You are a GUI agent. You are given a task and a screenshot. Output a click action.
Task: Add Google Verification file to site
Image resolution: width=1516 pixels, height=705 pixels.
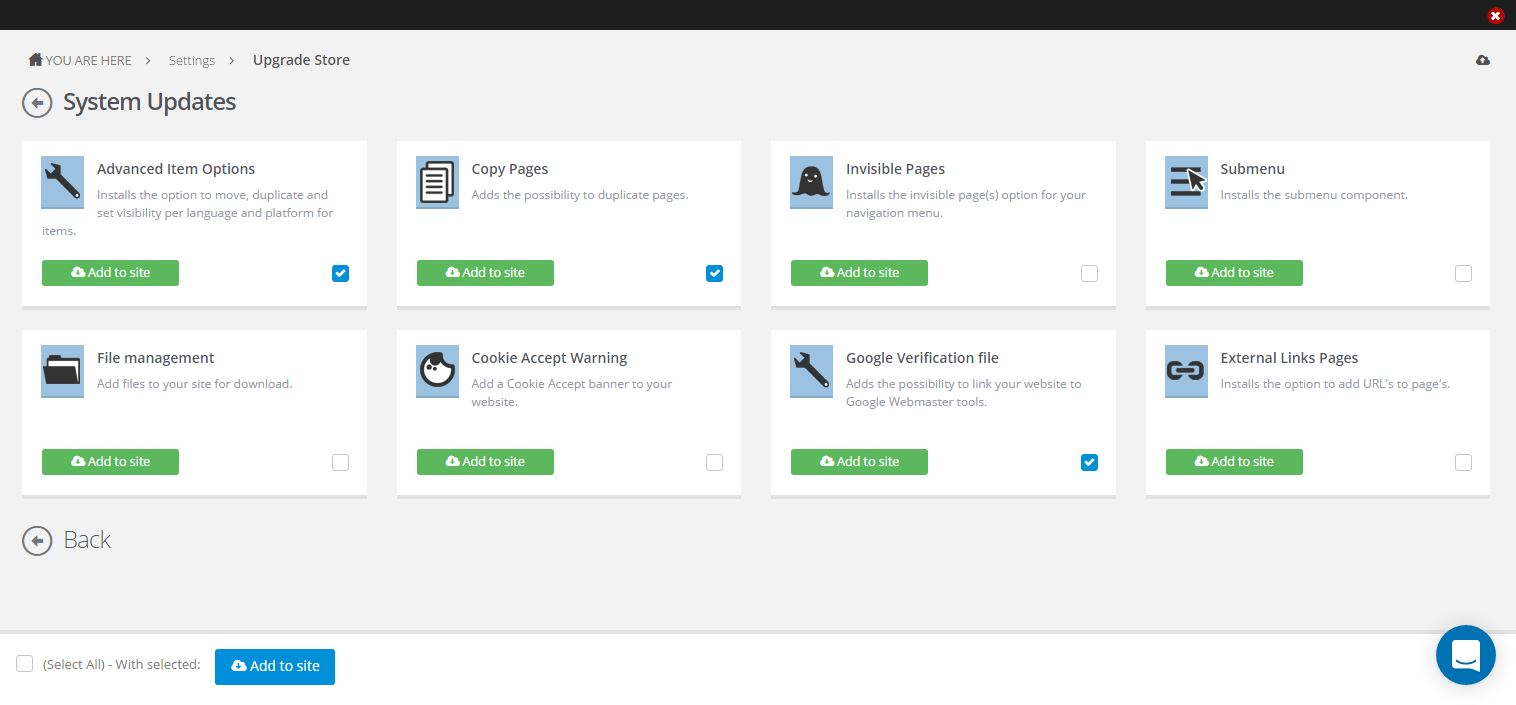[859, 462]
